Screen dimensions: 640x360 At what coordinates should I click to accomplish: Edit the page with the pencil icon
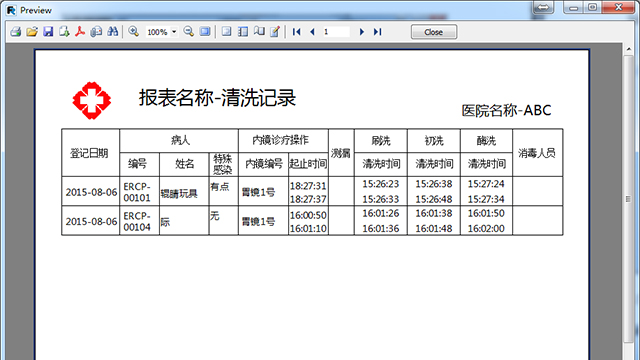pos(275,31)
